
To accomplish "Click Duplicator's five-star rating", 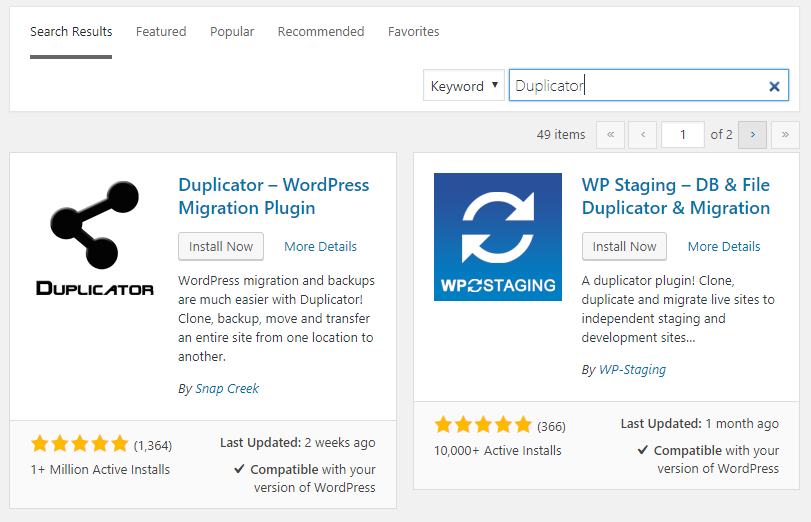I will pyautogui.click(x=80, y=443).
